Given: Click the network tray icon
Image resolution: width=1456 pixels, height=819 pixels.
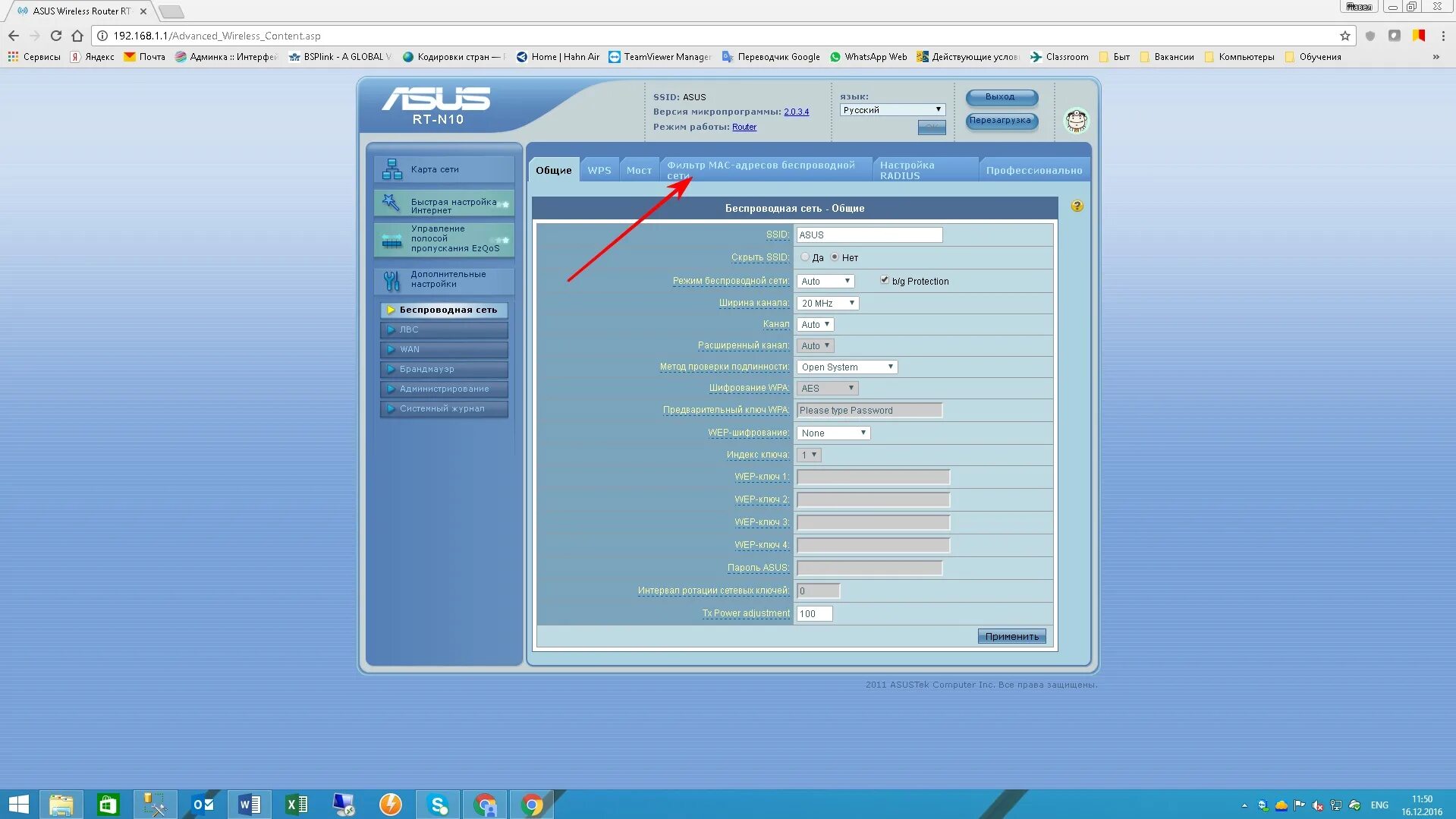Looking at the screenshot, I should (1336, 805).
